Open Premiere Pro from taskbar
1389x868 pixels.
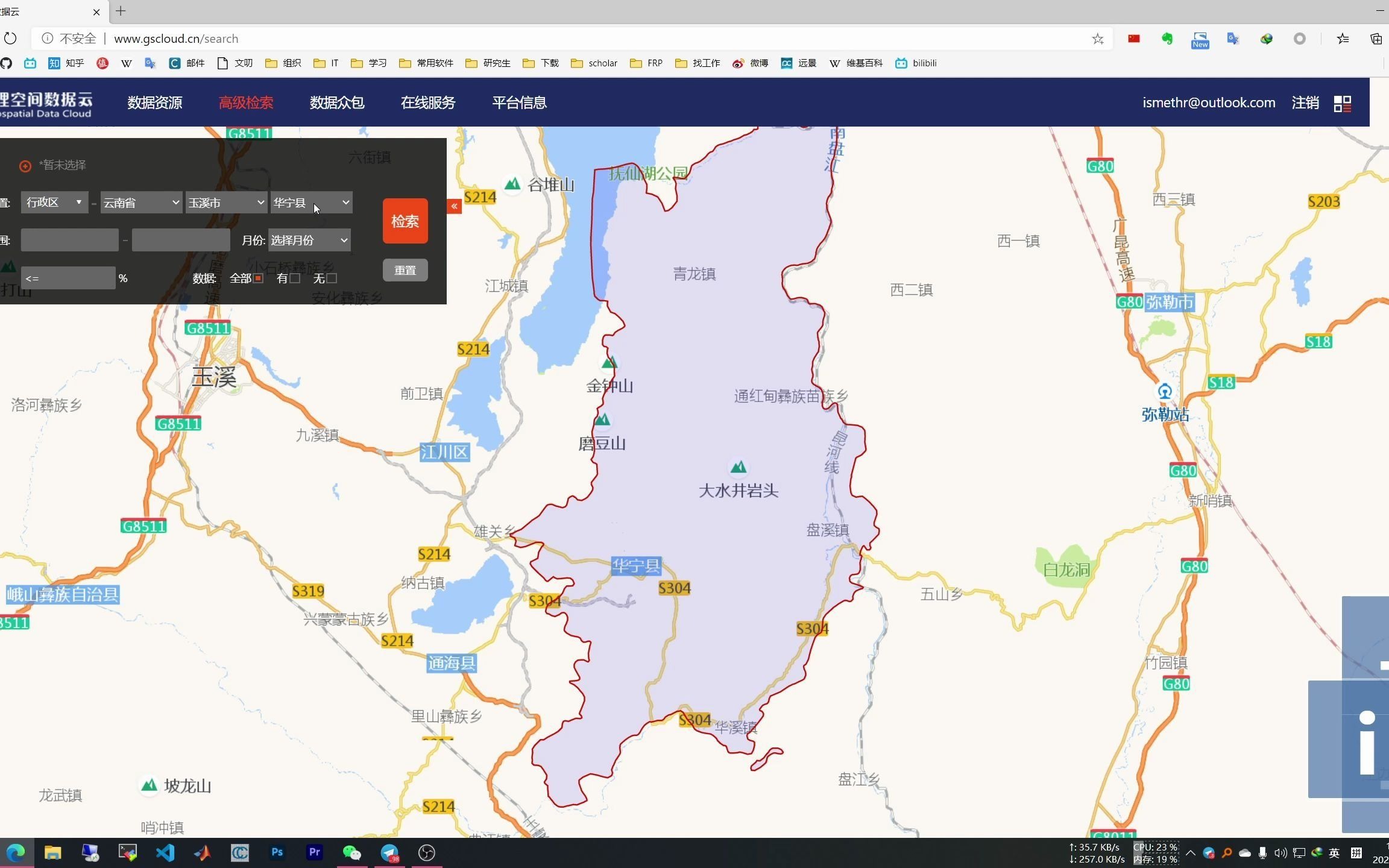(x=315, y=852)
